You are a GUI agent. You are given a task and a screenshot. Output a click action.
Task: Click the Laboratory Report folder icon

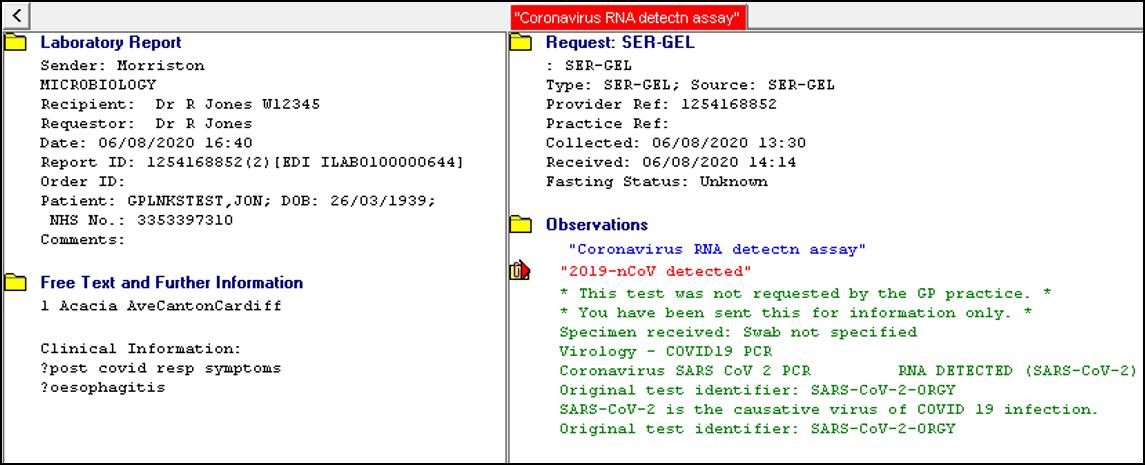tap(14, 43)
